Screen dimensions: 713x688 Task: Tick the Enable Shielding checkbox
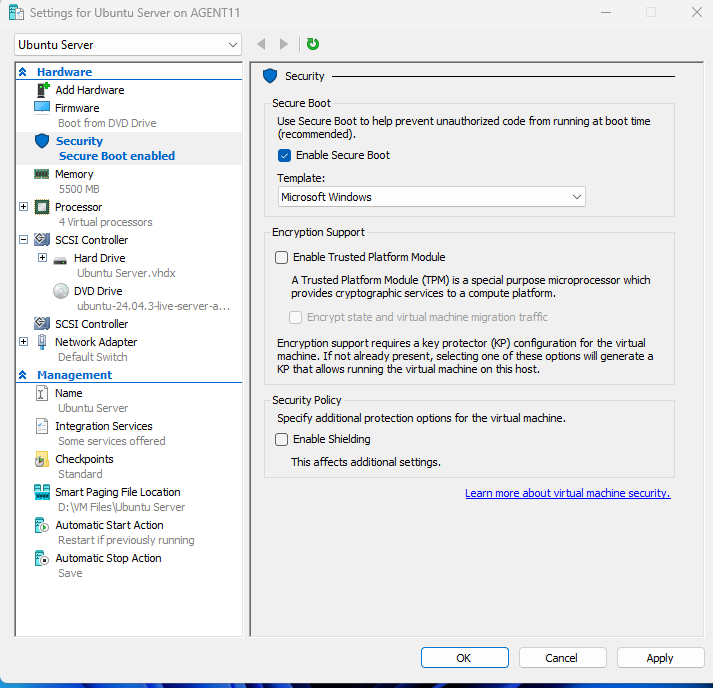point(282,439)
